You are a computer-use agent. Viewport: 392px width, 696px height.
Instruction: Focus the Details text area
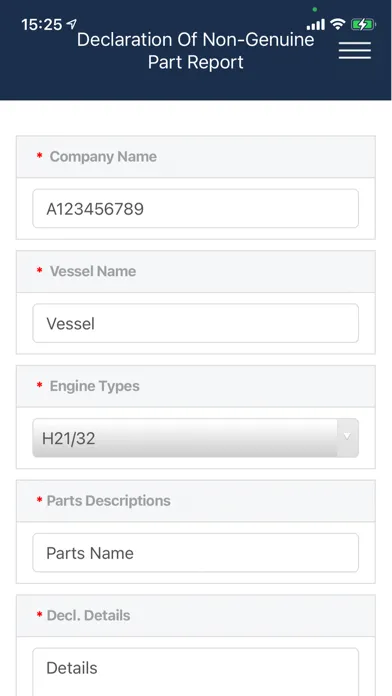(x=195, y=672)
